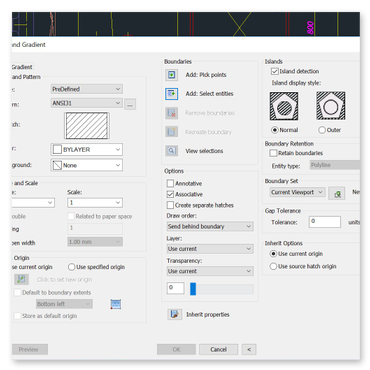The height and width of the screenshot is (370, 370).
Task: Select Use source hatch origin
Action: point(273,266)
